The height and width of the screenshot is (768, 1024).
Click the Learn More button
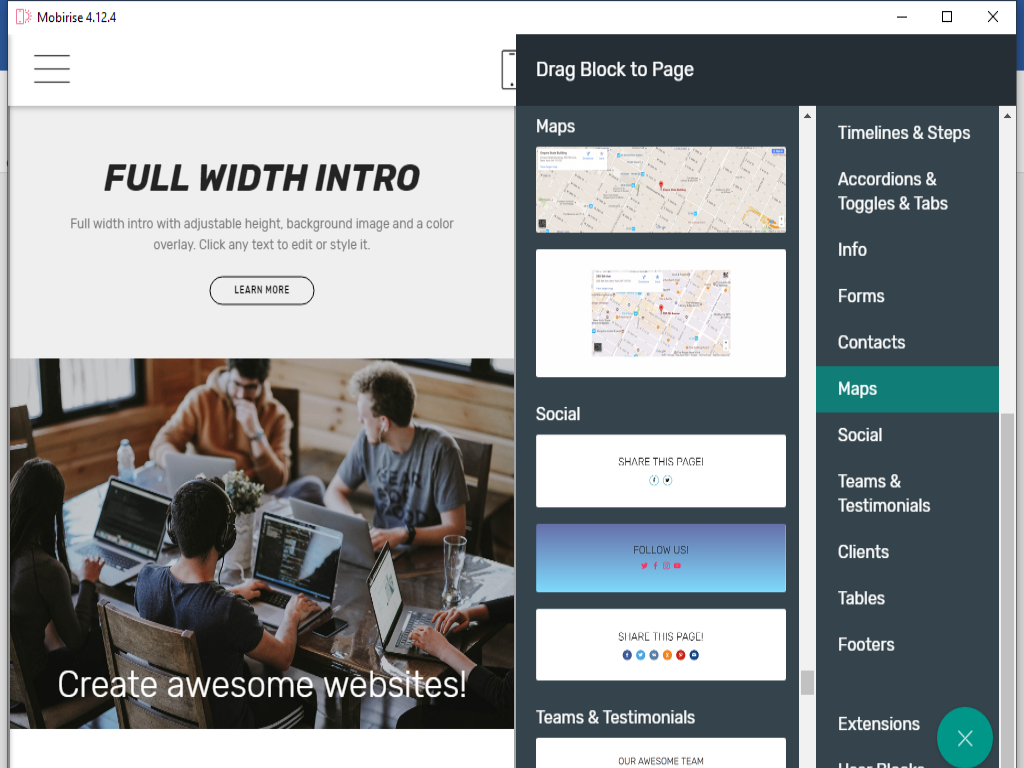262,290
